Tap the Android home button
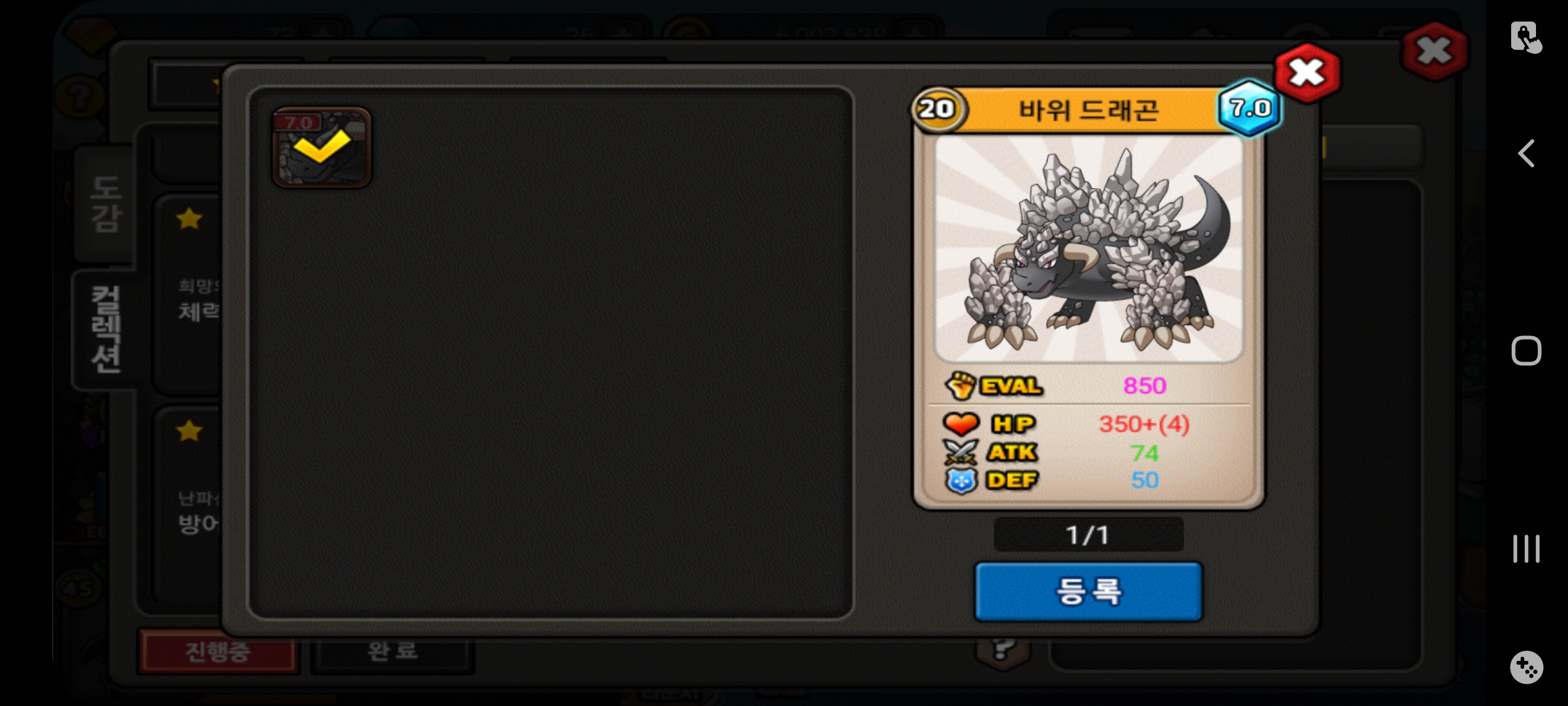 click(1526, 351)
